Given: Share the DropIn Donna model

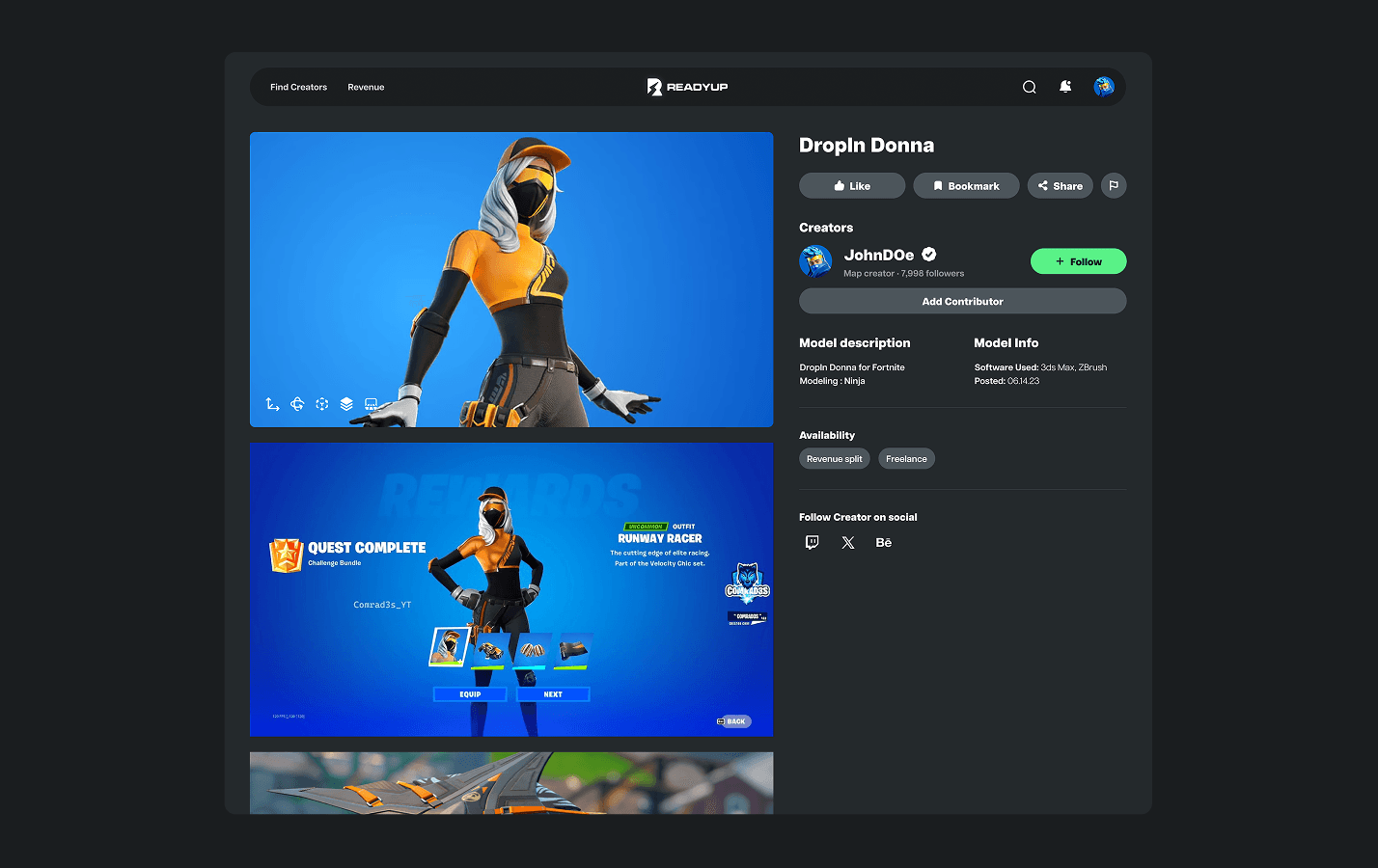Looking at the screenshot, I should pyautogui.click(x=1060, y=185).
